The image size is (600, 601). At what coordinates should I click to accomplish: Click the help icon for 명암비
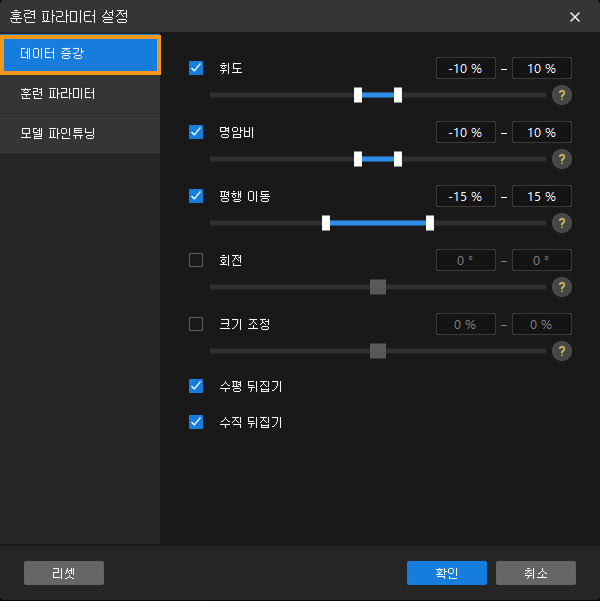click(x=563, y=159)
